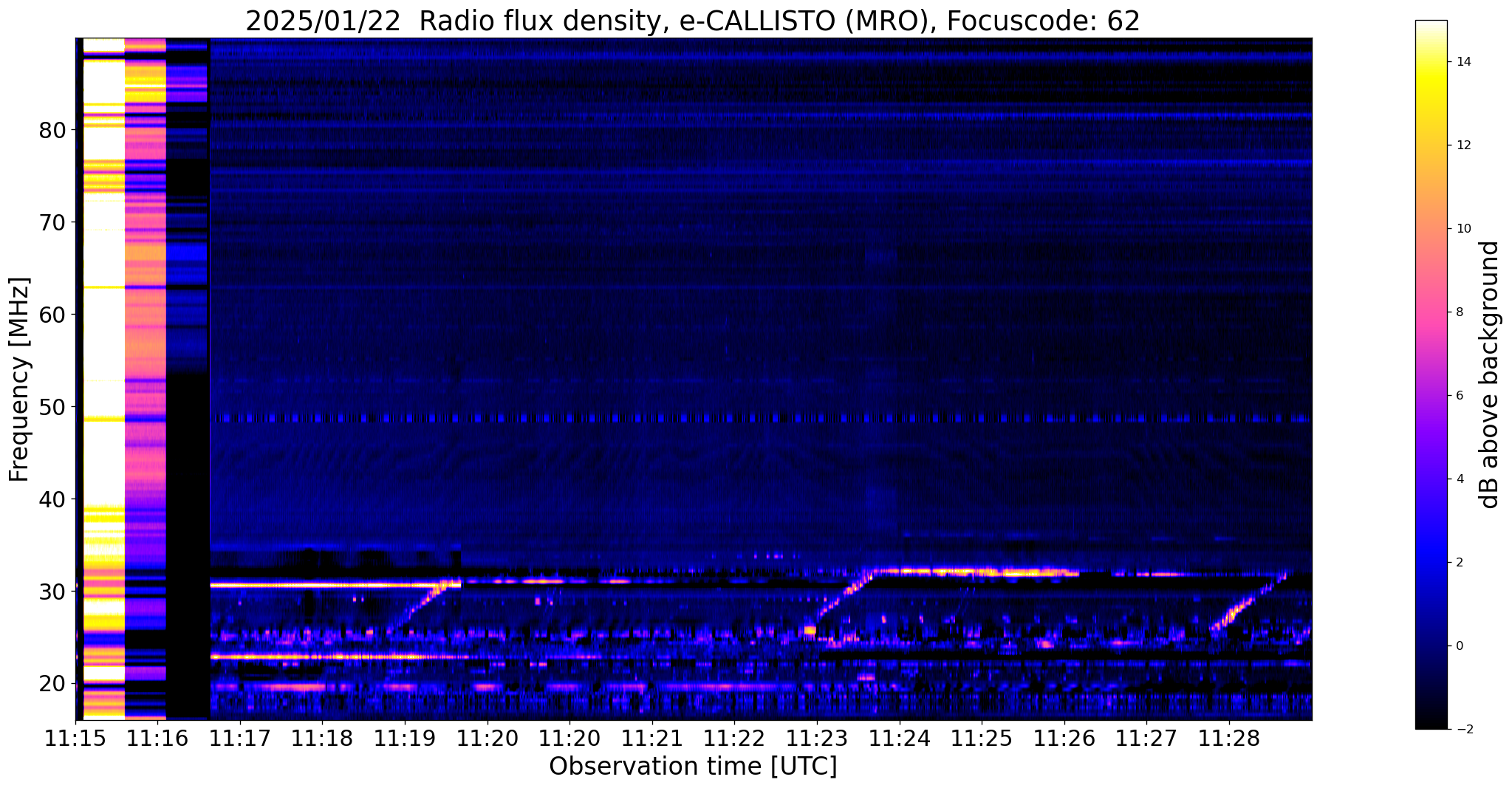The width and height of the screenshot is (1512, 788).
Task: Click the 11:23 time tick label
Action: tap(817, 739)
